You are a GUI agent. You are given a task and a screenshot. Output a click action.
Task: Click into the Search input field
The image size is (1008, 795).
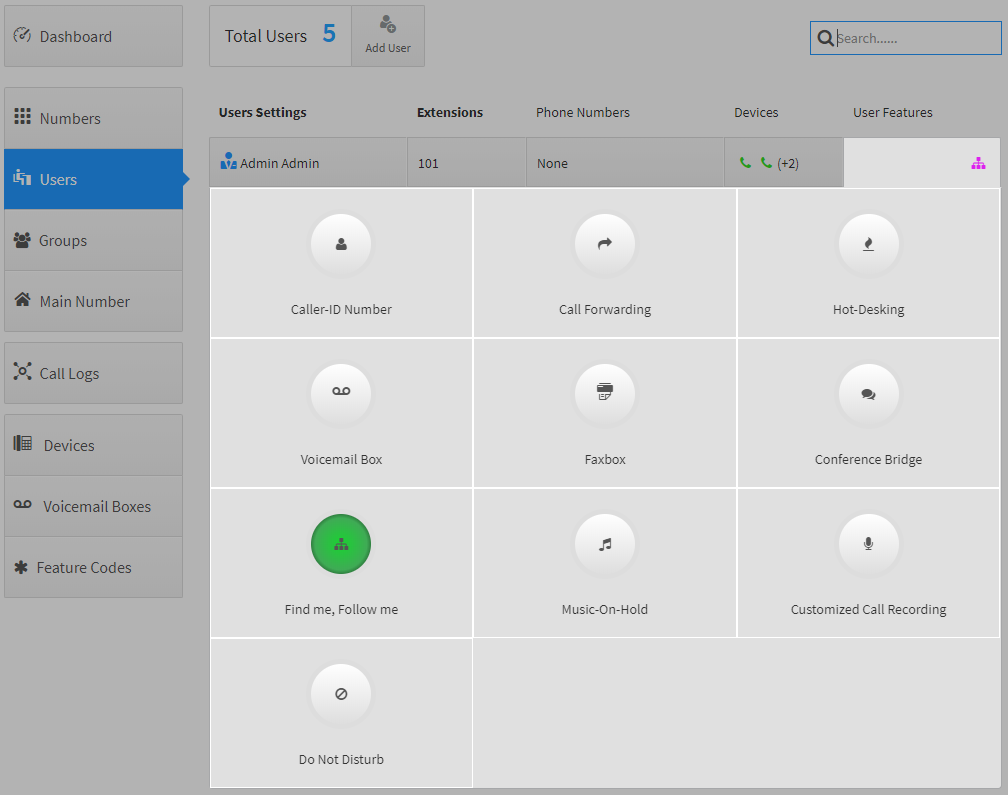915,38
